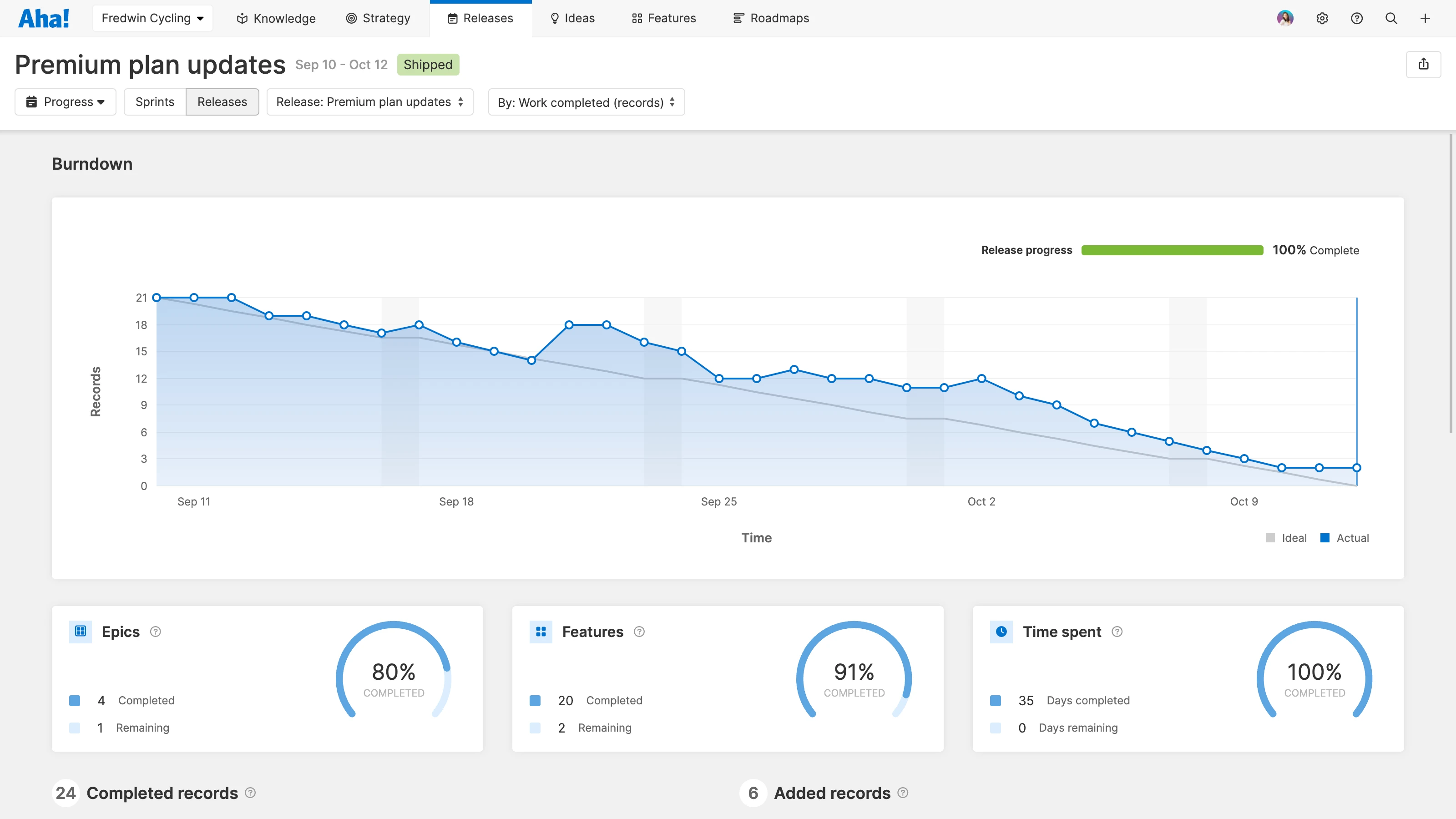This screenshot has height=819, width=1456.
Task: Open the Ideas navigation tab
Action: pyautogui.click(x=572, y=18)
